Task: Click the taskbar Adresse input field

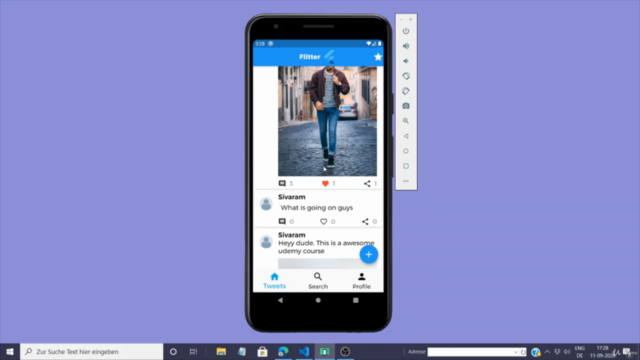Action: coord(469,352)
